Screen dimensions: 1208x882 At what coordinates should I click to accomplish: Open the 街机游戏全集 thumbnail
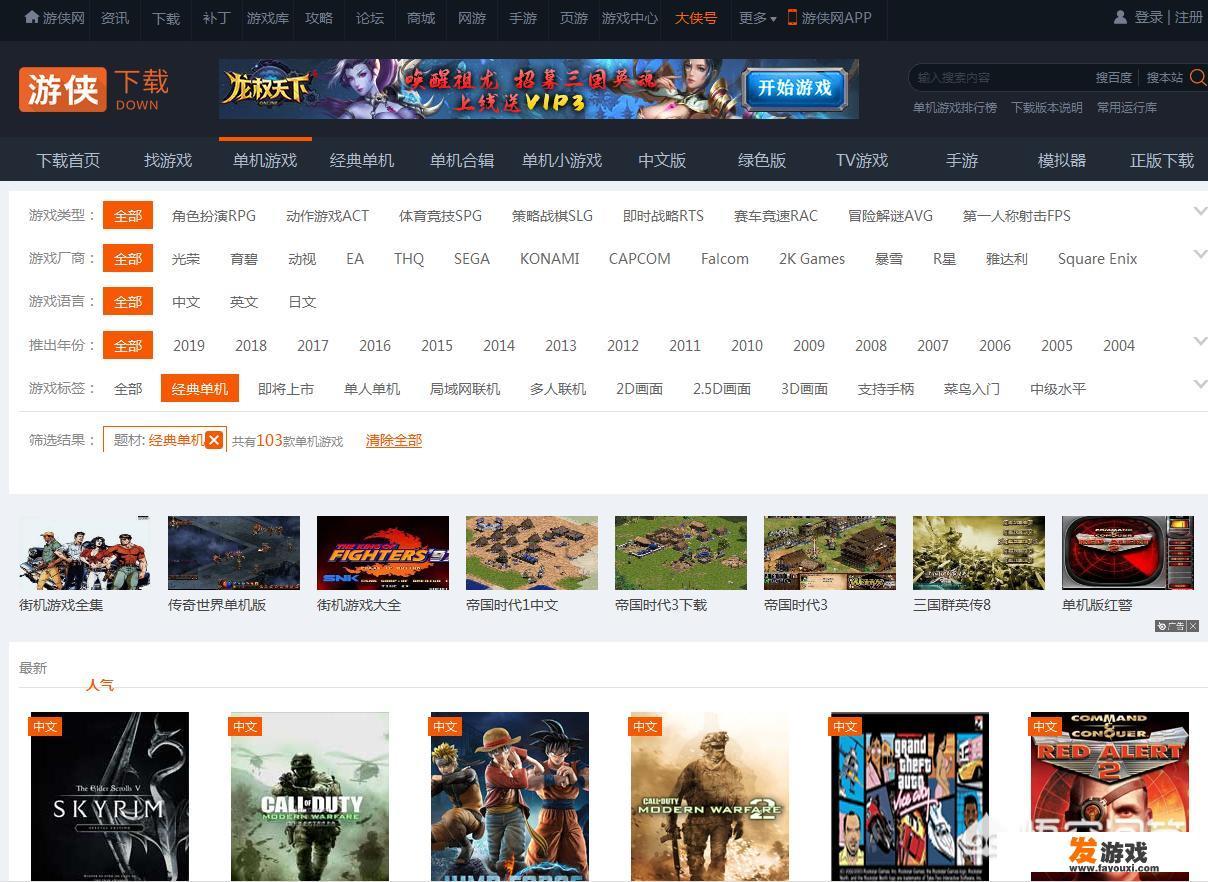coord(85,553)
